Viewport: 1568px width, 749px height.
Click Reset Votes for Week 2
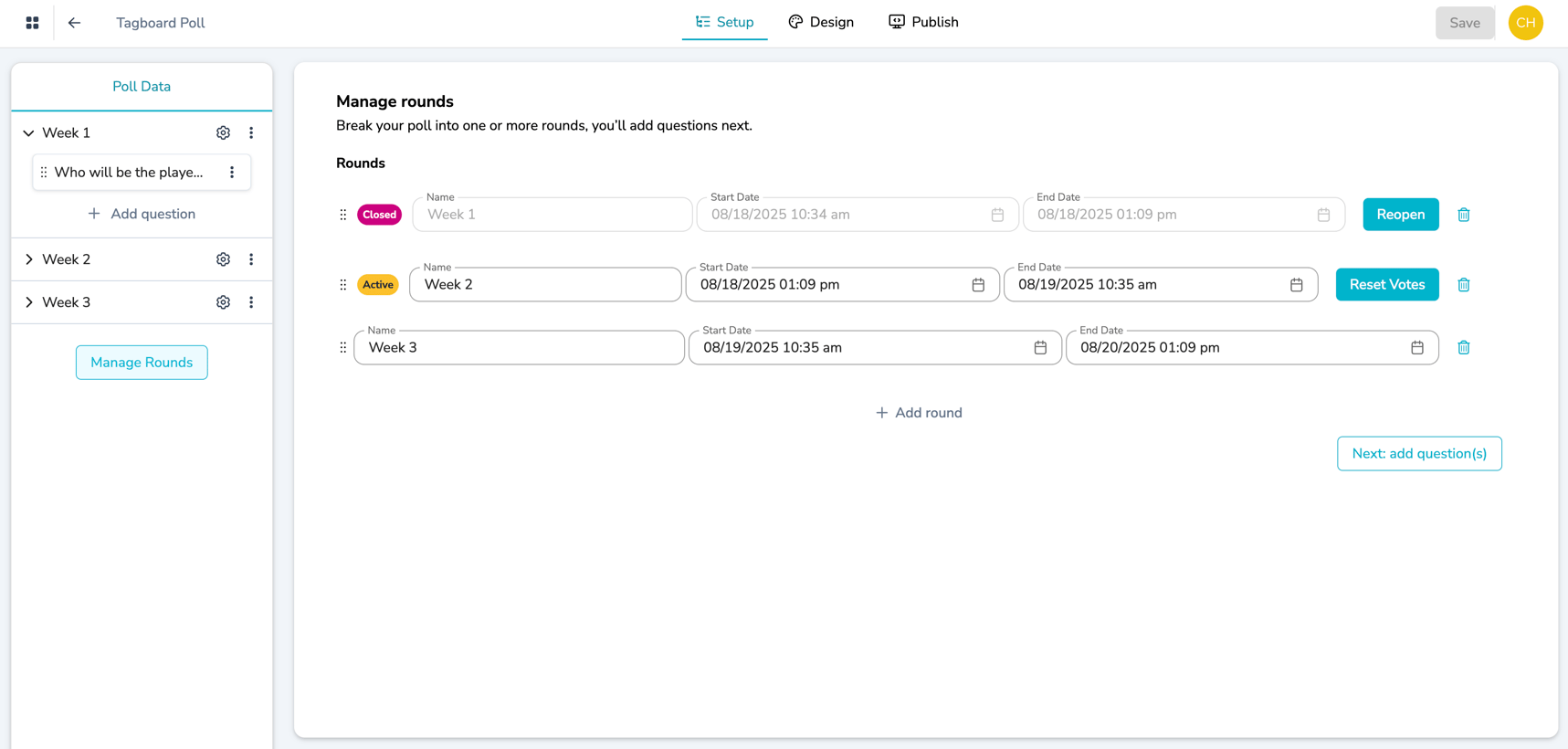(1387, 285)
